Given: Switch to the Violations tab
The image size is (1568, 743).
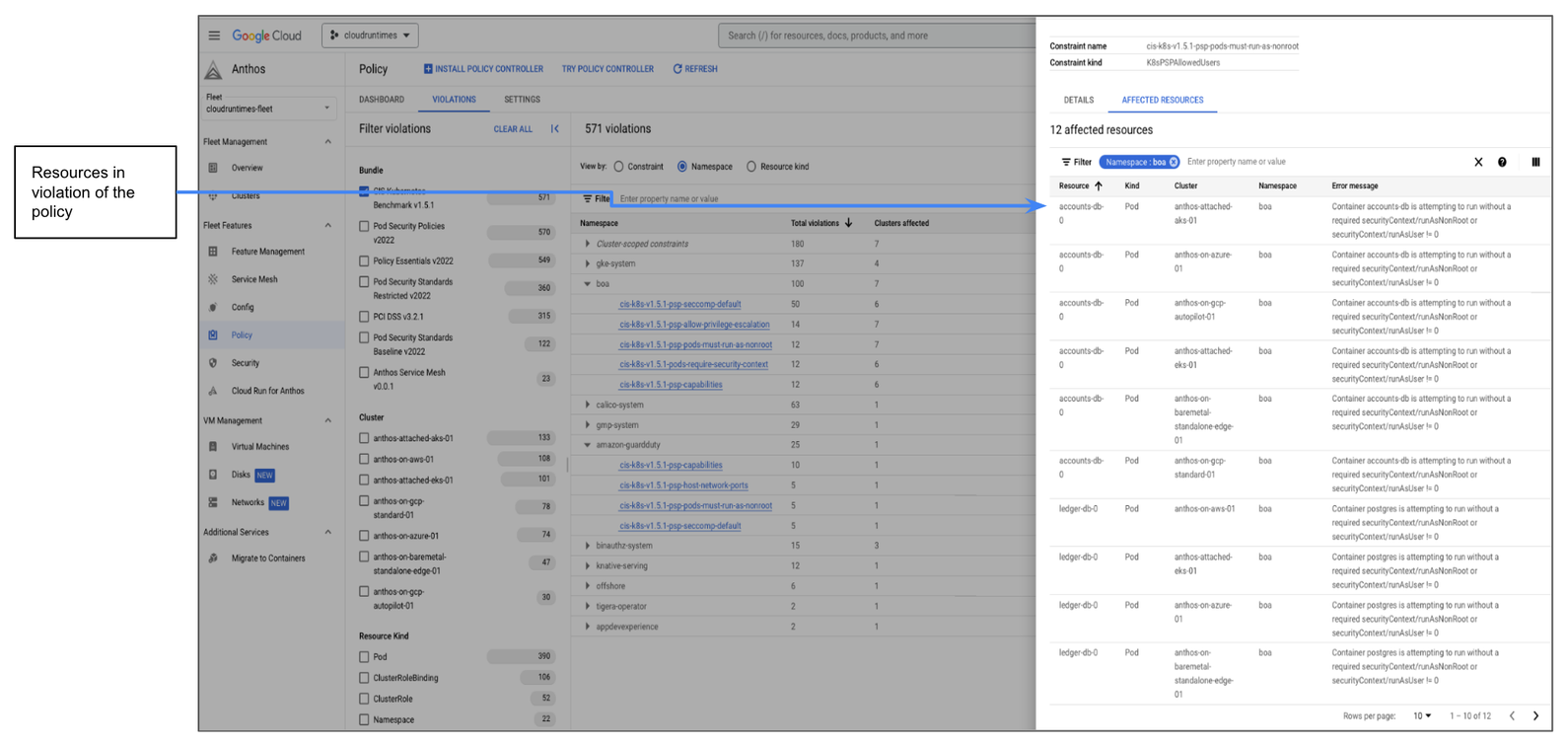Looking at the screenshot, I should coord(454,100).
